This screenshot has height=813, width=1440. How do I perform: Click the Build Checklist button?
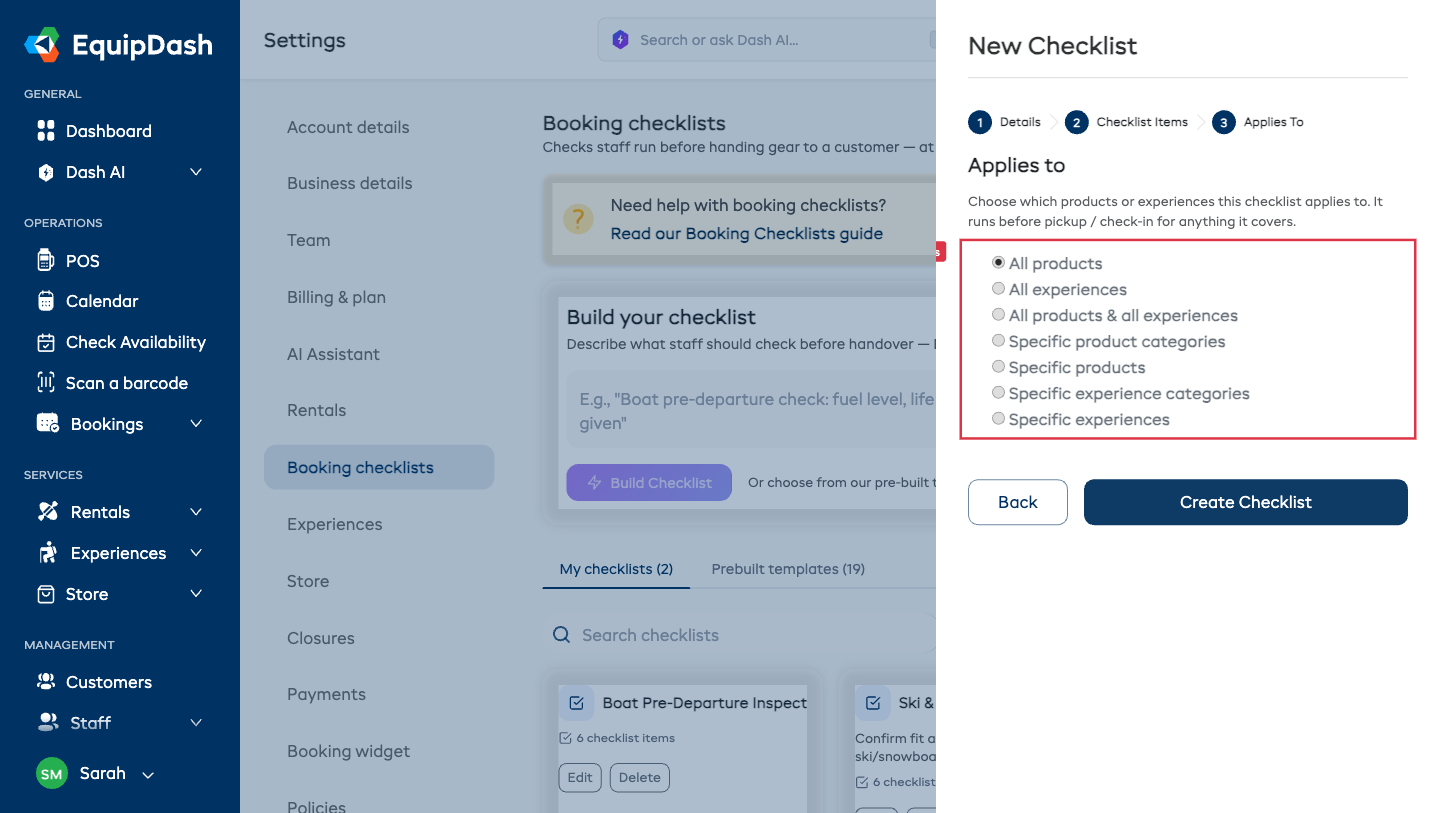click(x=649, y=482)
